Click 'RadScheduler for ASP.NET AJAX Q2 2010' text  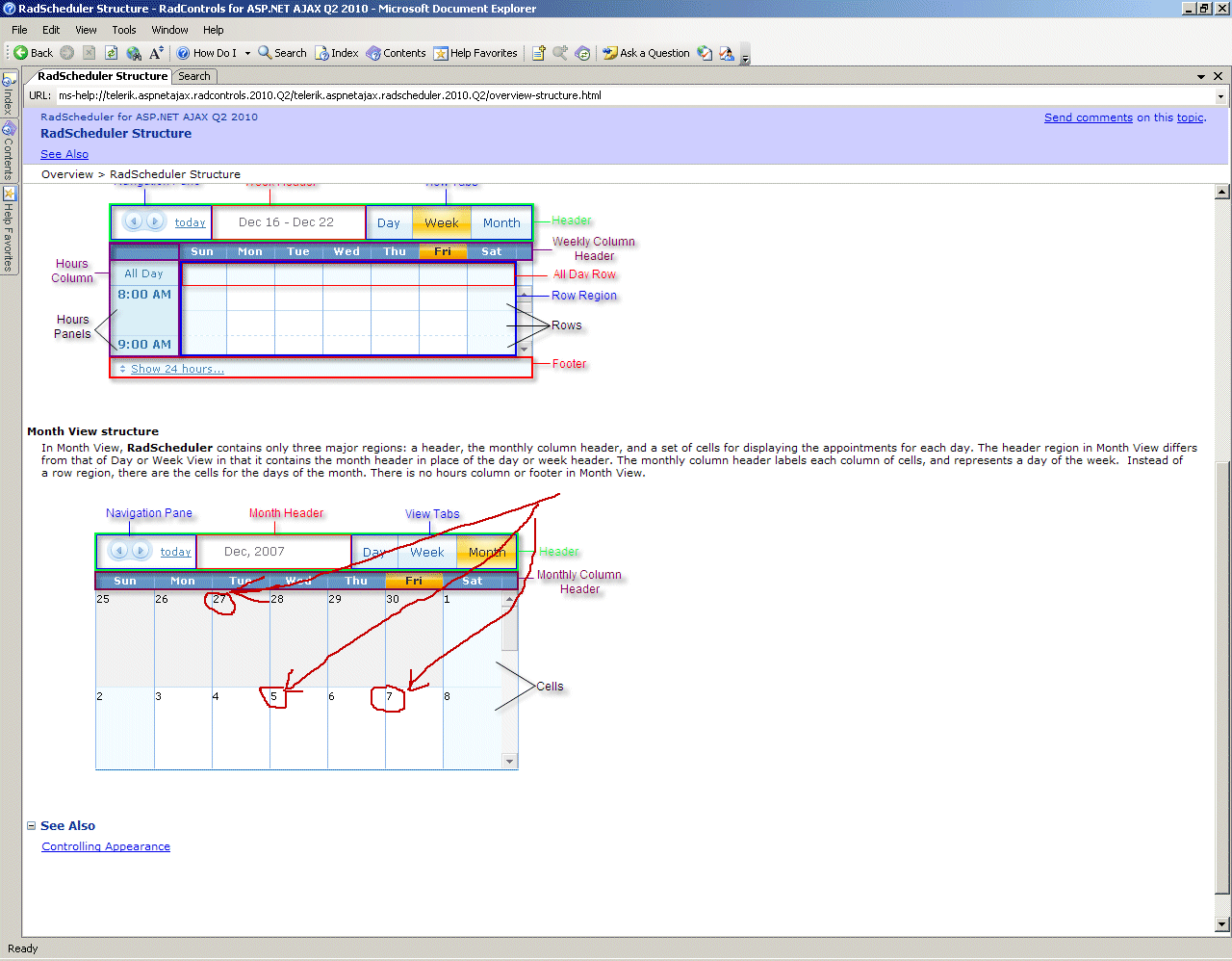pos(149,117)
